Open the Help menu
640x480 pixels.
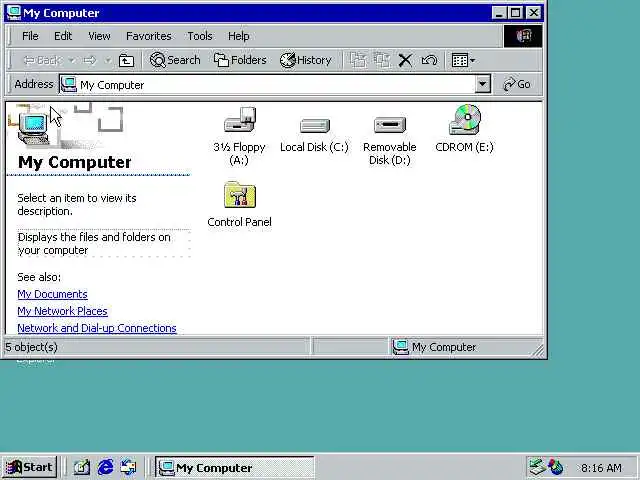coord(238,36)
